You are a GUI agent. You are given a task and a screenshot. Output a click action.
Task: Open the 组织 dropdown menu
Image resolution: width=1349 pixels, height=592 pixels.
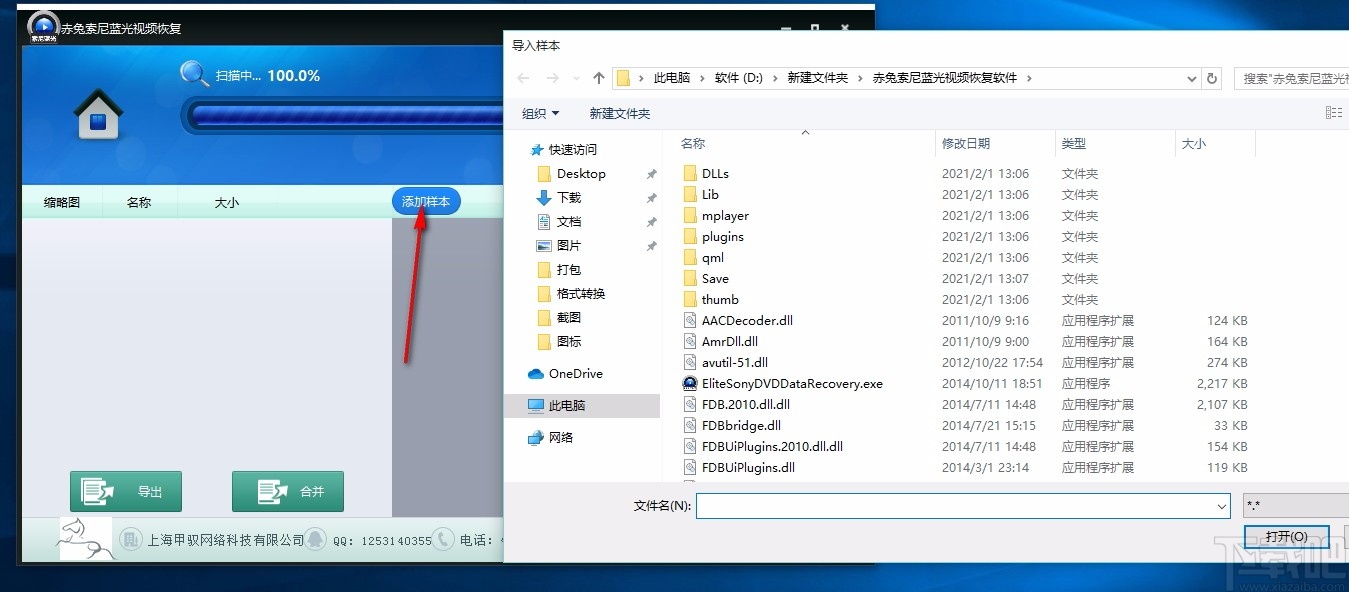[540, 114]
